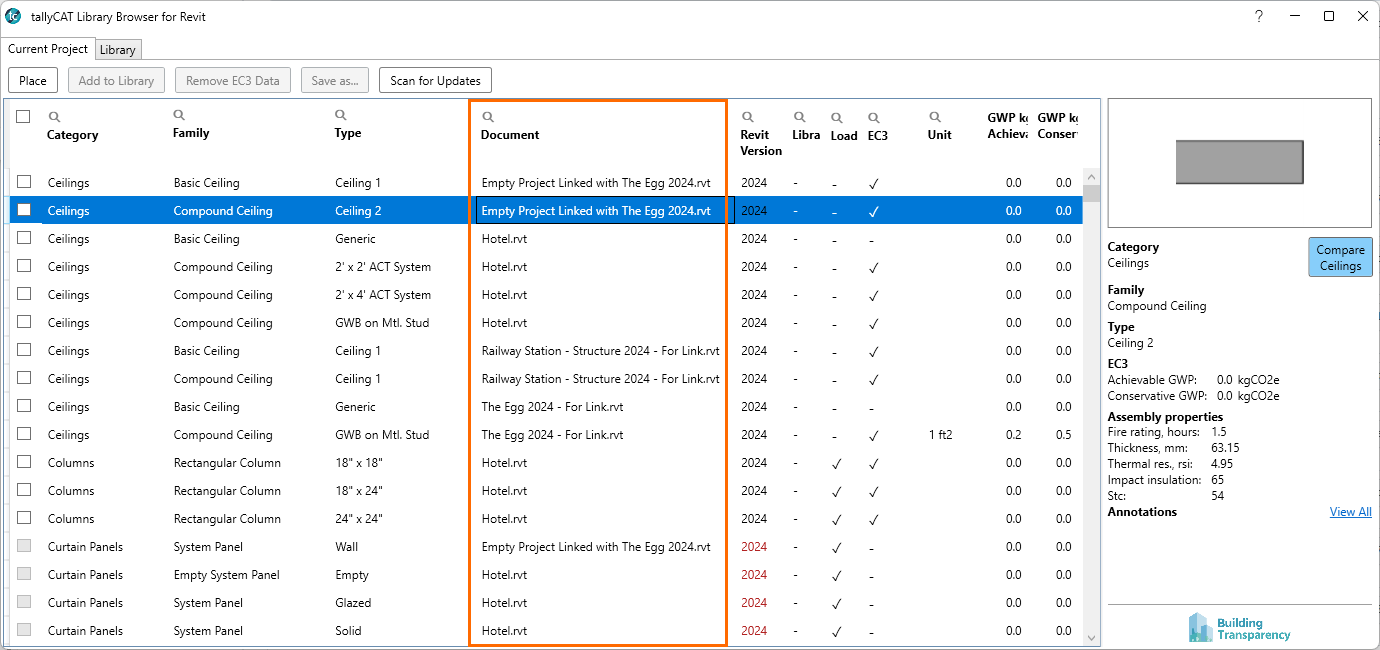This screenshot has height=650, width=1380.
Task: Select the Current Project tab
Action: point(48,49)
